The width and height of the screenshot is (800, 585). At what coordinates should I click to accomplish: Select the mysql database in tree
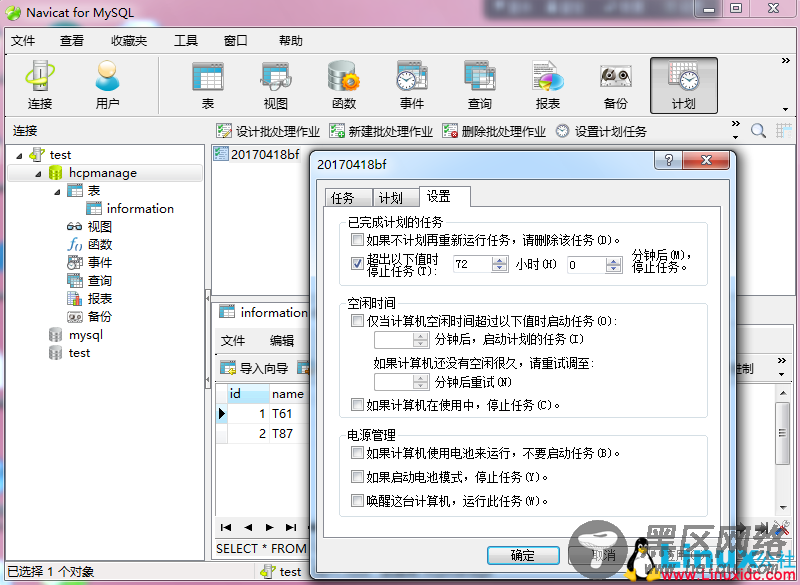point(76,335)
